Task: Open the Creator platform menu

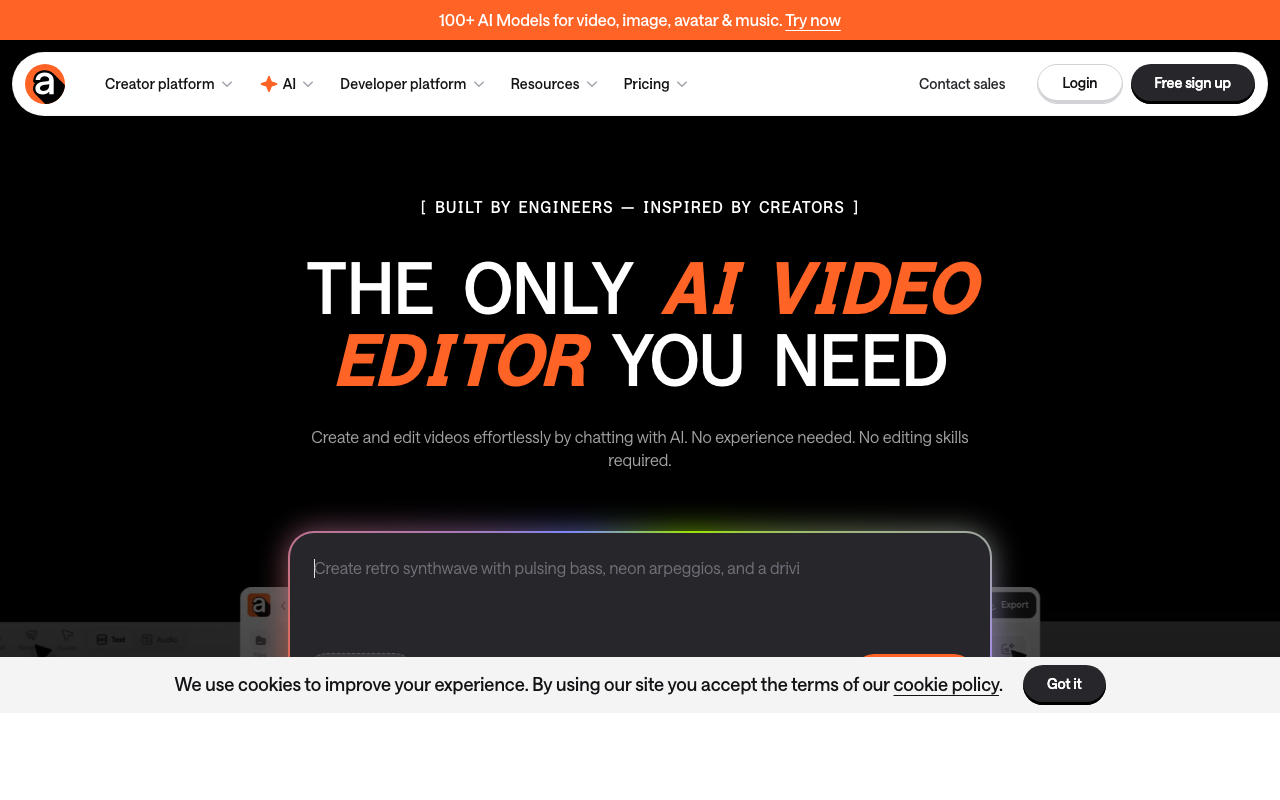Action: point(160,84)
